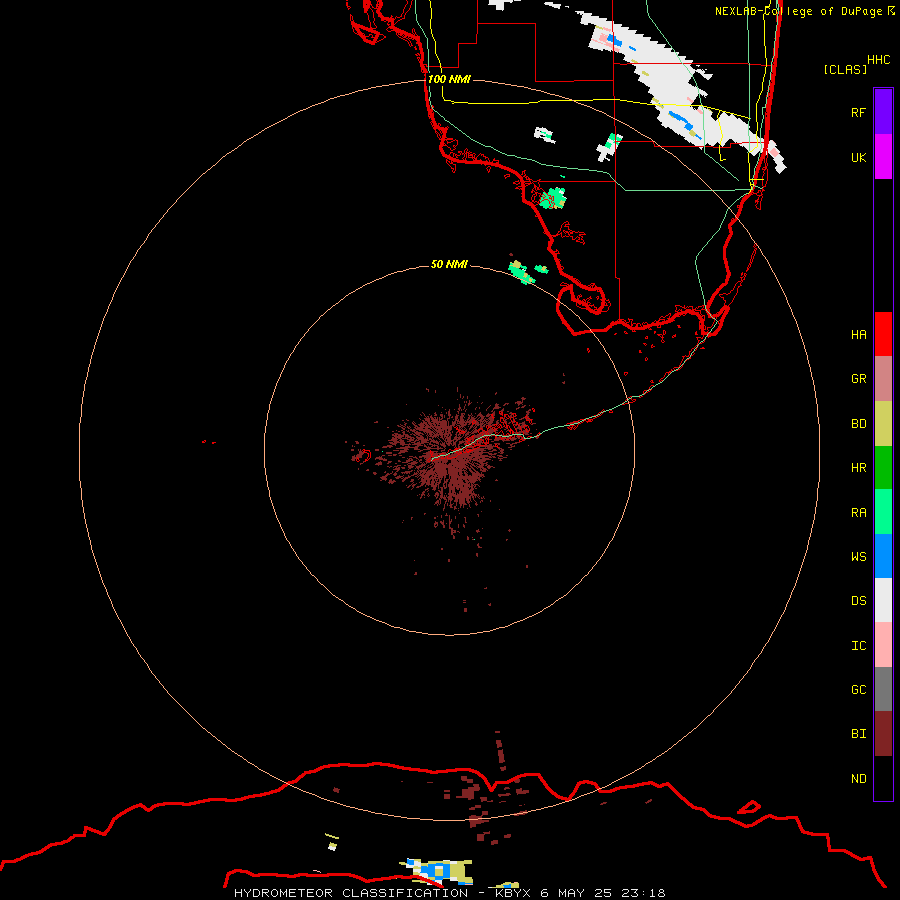Click the ND legend label
This screenshot has width=900, height=900.
coord(858,778)
